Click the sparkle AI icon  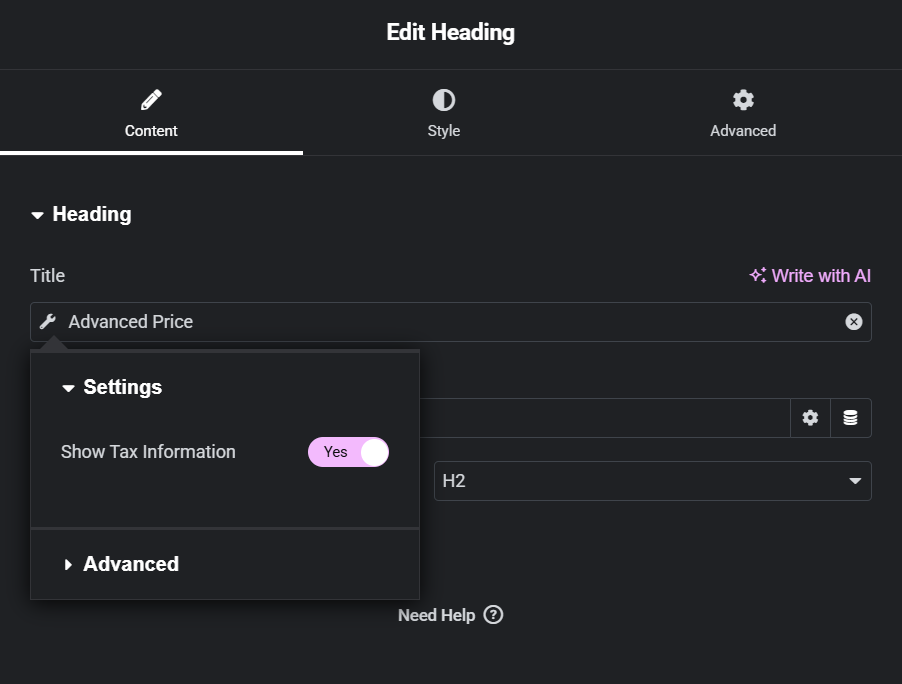[x=758, y=276]
